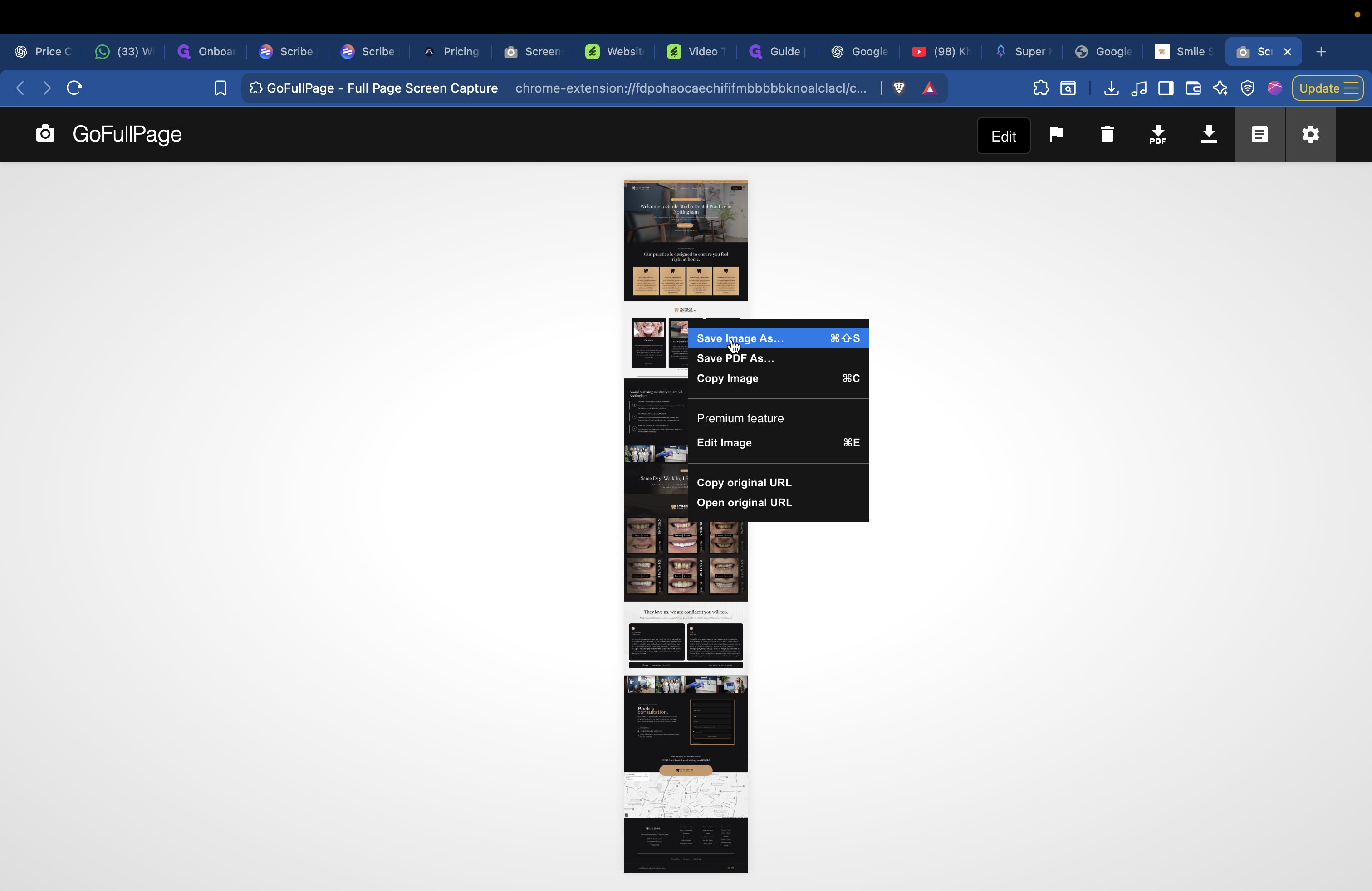Delete the captured screenshot
The width and height of the screenshot is (1372, 891).
(1107, 134)
